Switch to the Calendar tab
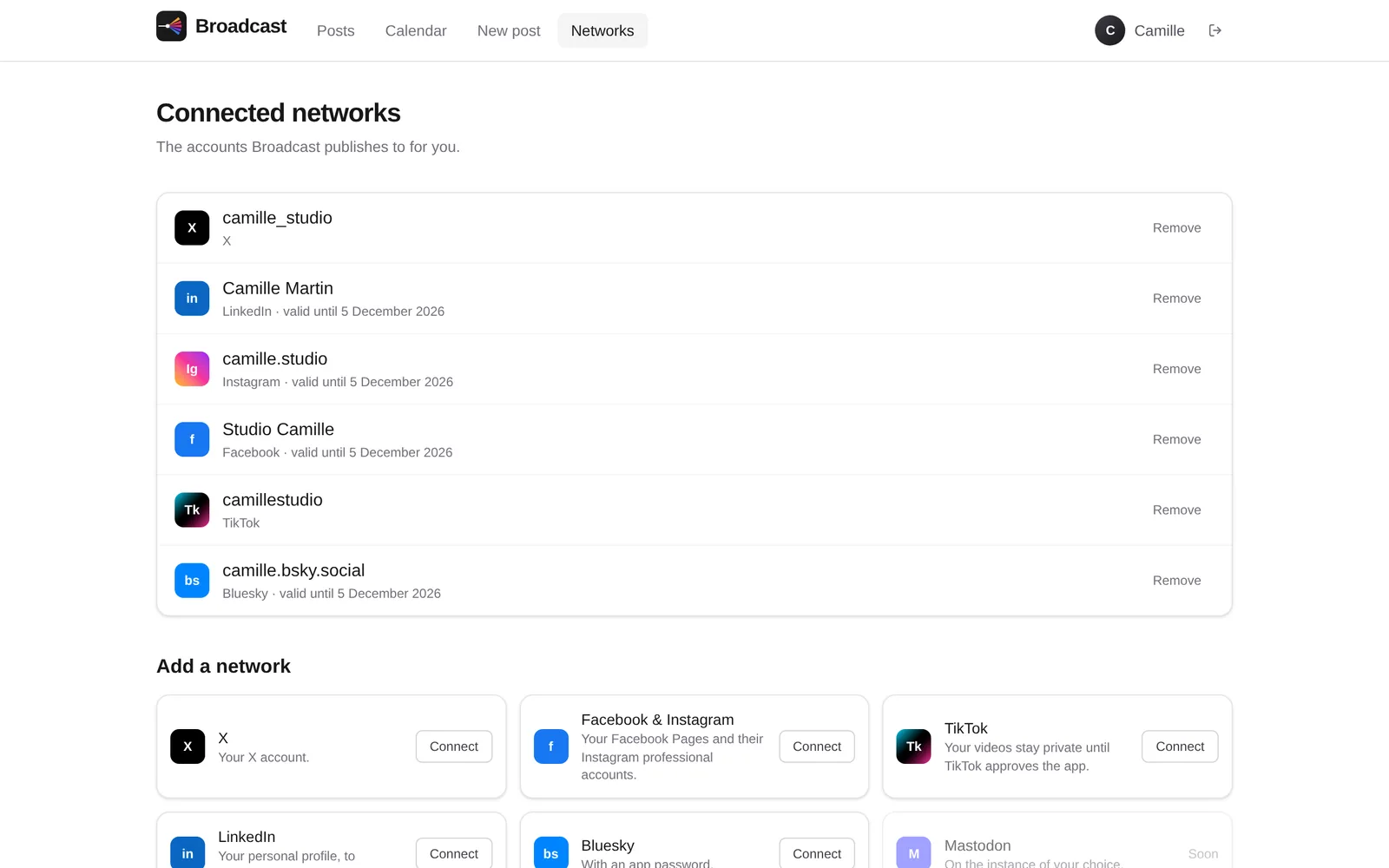The image size is (1389, 868). [x=416, y=30]
